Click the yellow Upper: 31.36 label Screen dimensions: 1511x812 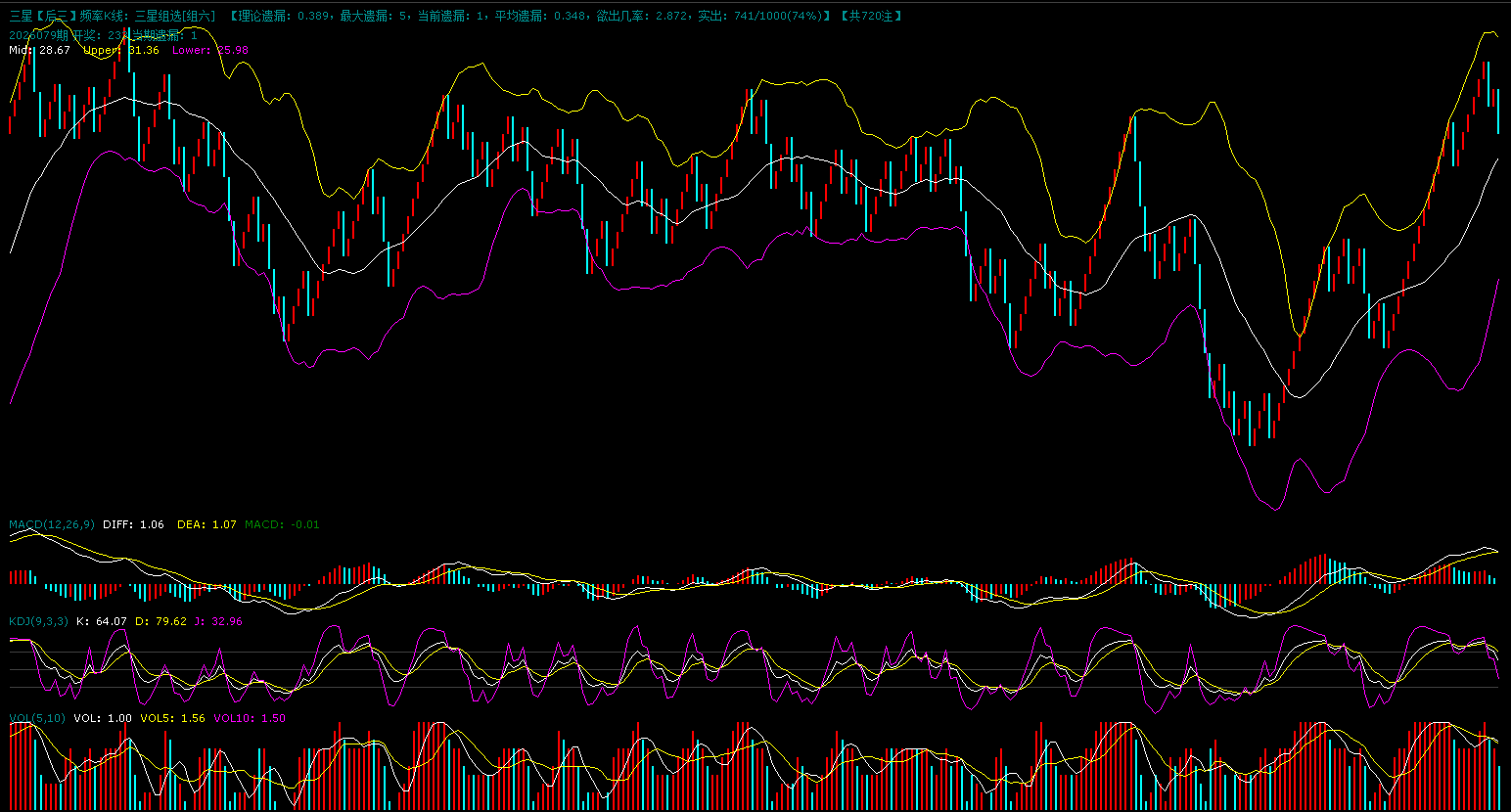tap(121, 50)
